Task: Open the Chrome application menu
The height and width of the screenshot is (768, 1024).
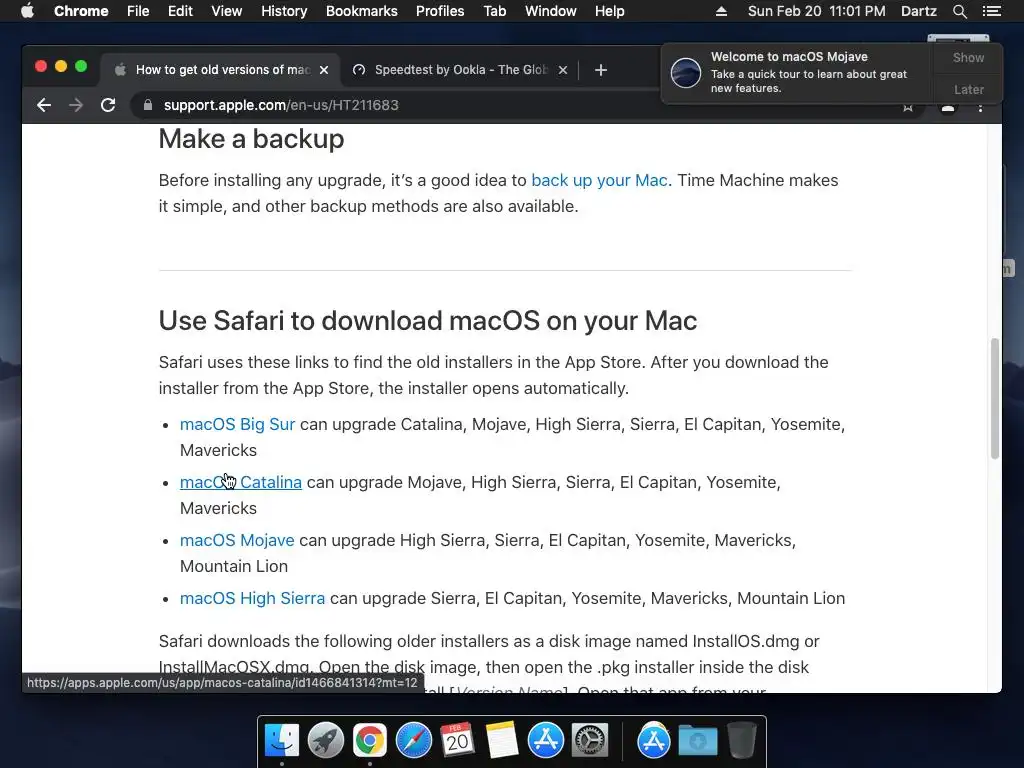Action: (x=81, y=11)
